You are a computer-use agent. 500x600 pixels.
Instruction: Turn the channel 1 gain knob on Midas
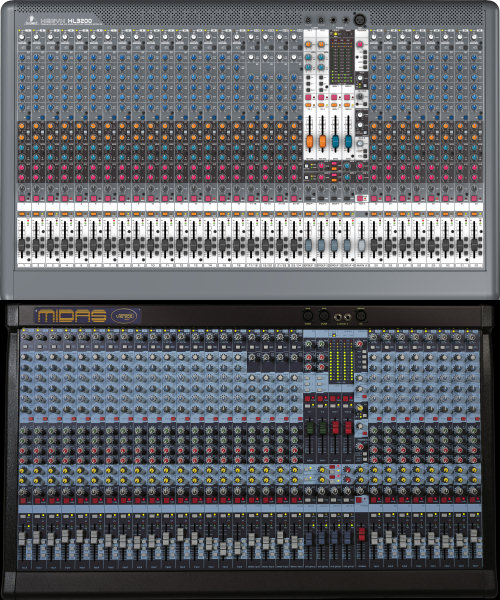(x=25, y=337)
